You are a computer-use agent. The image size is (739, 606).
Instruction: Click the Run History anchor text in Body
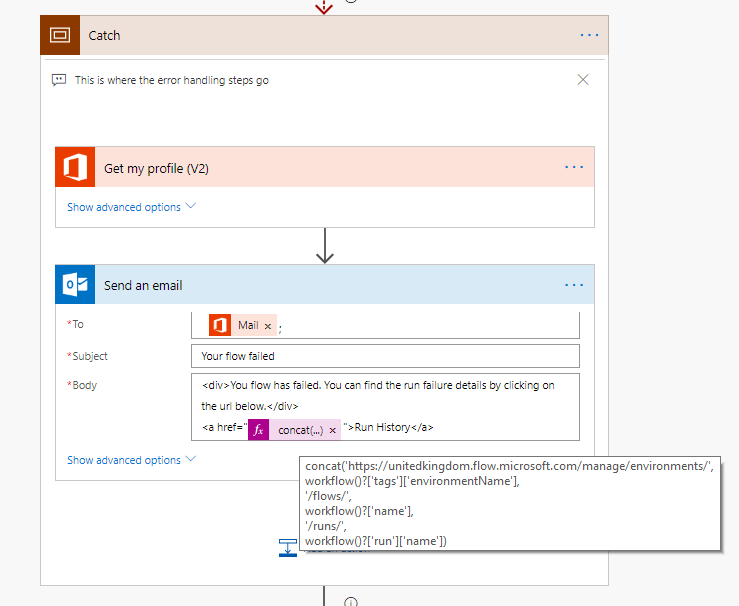click(x=382, y=427)
